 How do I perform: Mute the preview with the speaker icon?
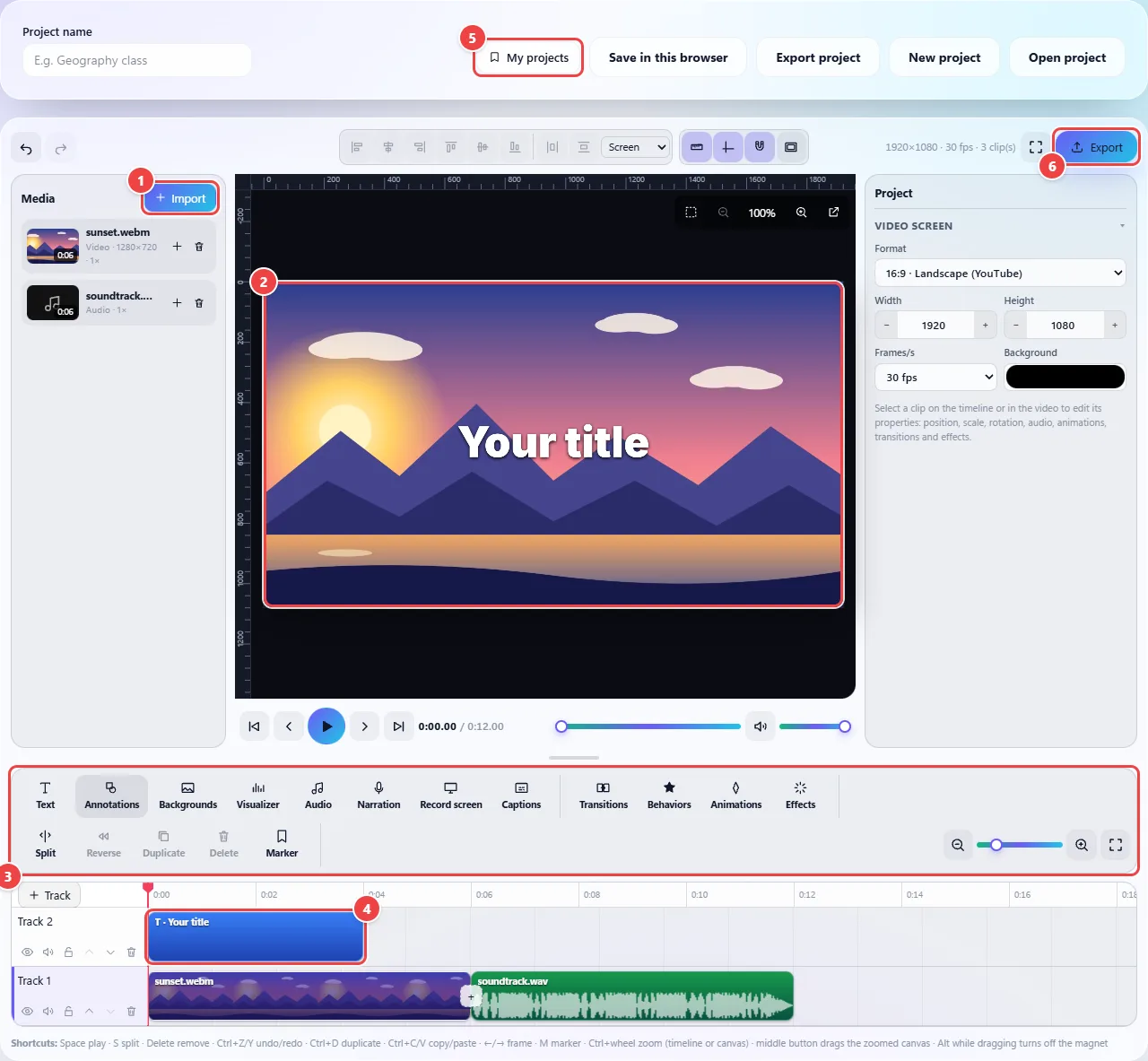click(761, 726)
